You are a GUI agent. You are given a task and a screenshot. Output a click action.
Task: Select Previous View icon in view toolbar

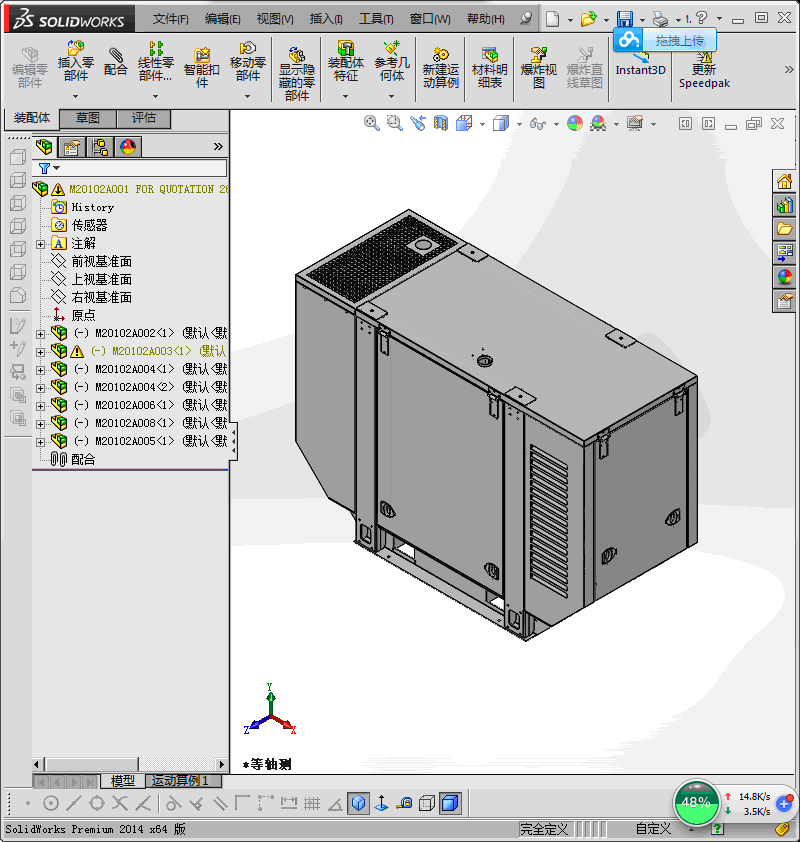(418, 124)
